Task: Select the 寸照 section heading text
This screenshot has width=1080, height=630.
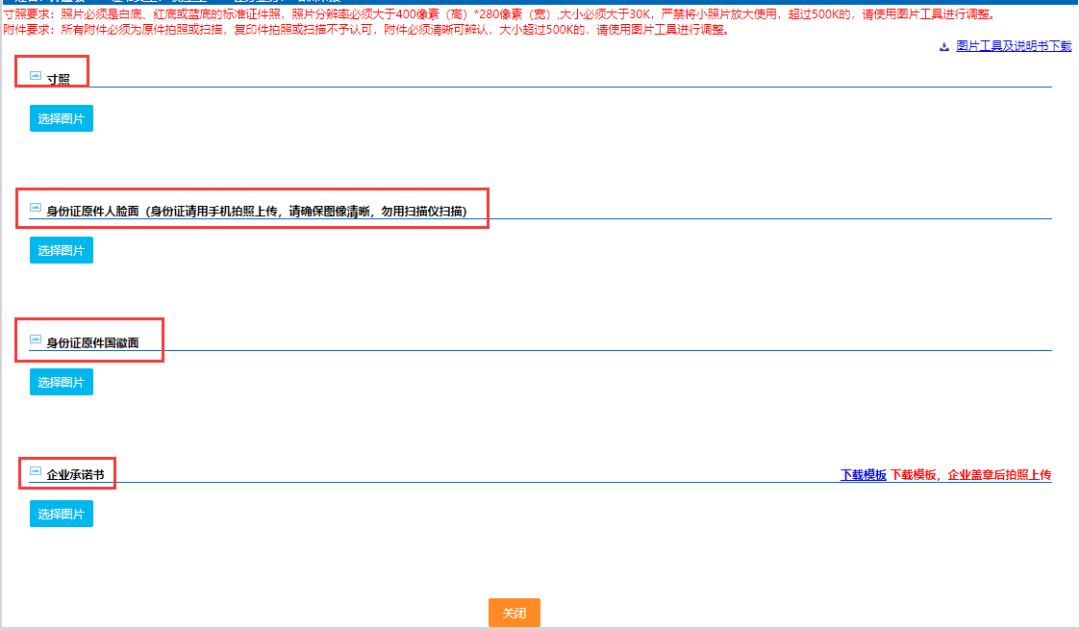Action: tap(58, 79)
